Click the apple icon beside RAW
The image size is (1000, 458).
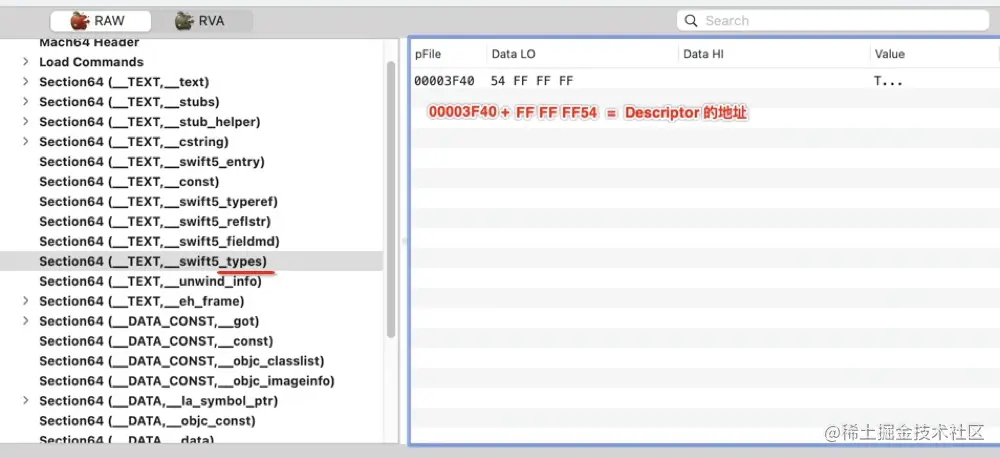pyautogui.click(x=80, y=21)
